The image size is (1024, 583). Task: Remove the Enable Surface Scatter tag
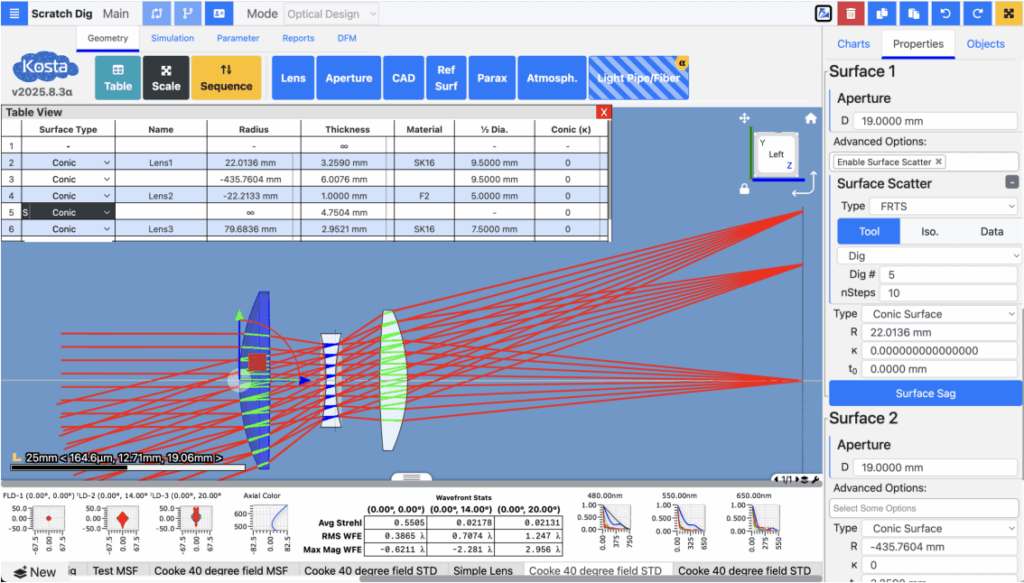point(939,162)
